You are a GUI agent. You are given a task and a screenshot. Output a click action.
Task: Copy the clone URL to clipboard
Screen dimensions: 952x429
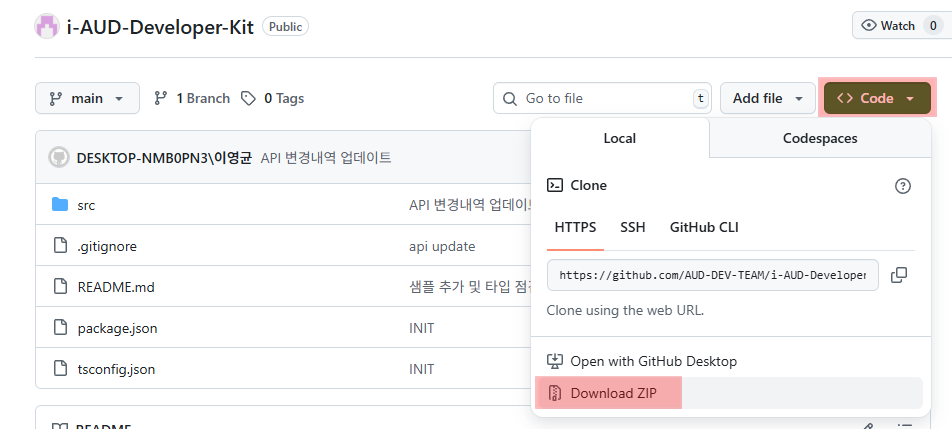click(899, 275)
